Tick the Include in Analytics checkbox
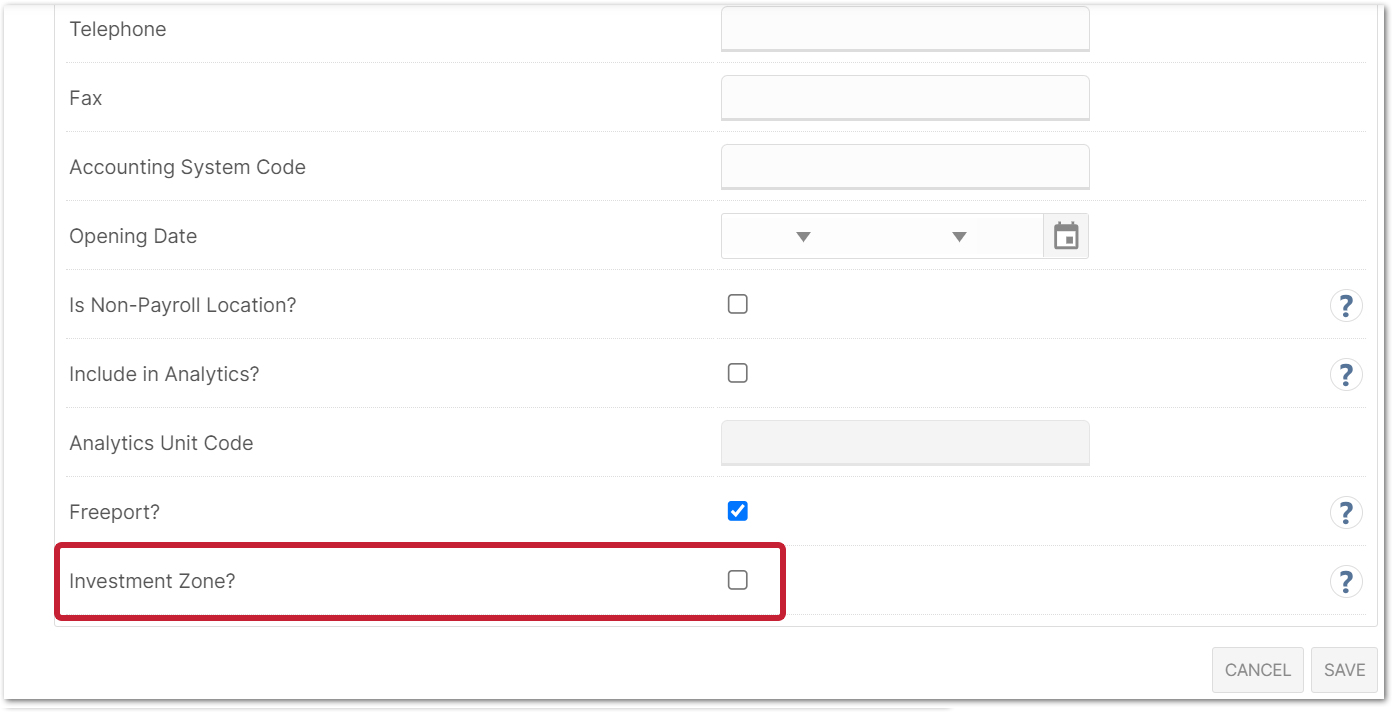The width and height of the screenshot is (1393, 713). 738,373
